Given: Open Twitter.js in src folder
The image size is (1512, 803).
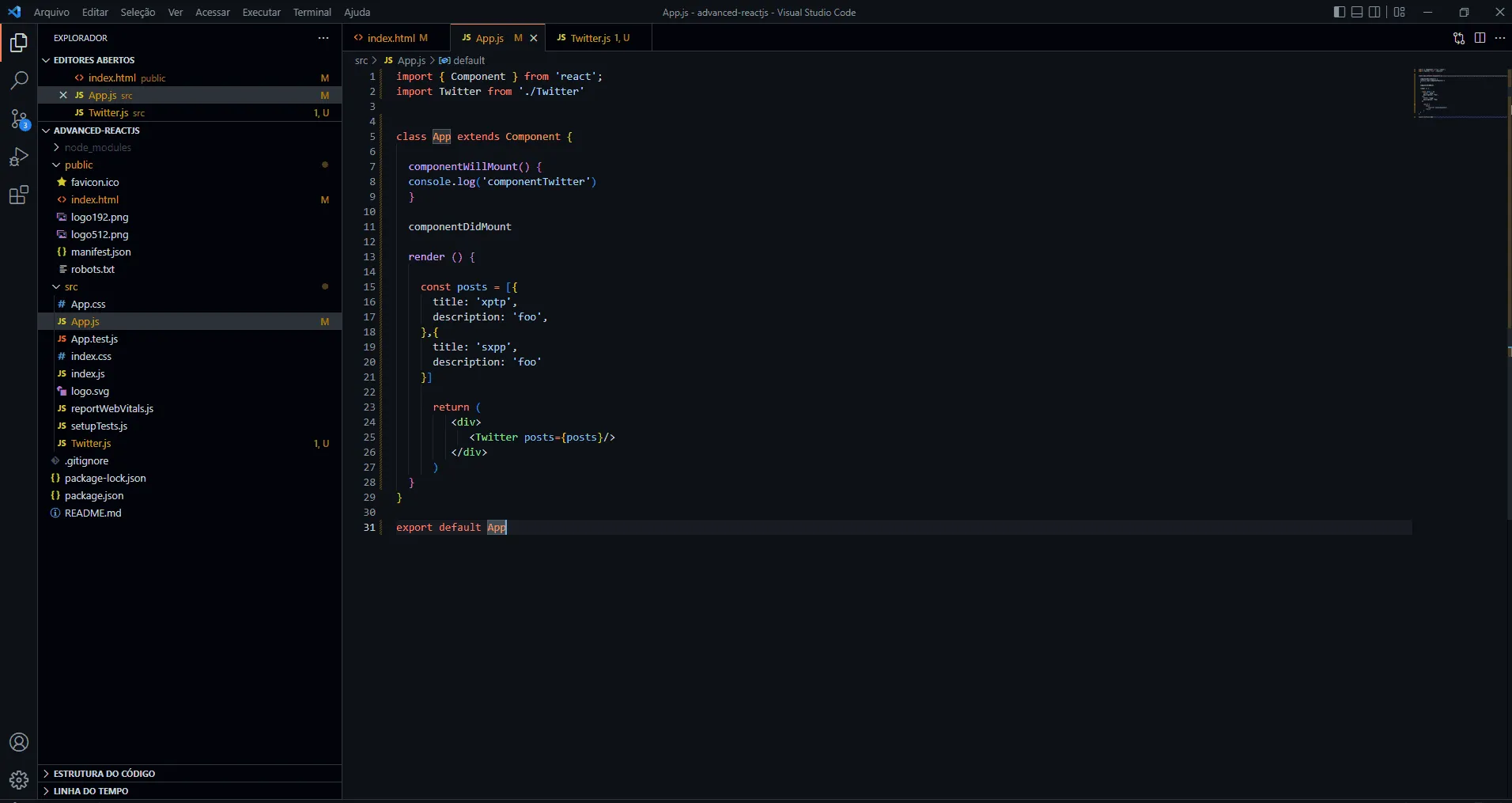Looking at the screenshot, I should coord(190,444).
